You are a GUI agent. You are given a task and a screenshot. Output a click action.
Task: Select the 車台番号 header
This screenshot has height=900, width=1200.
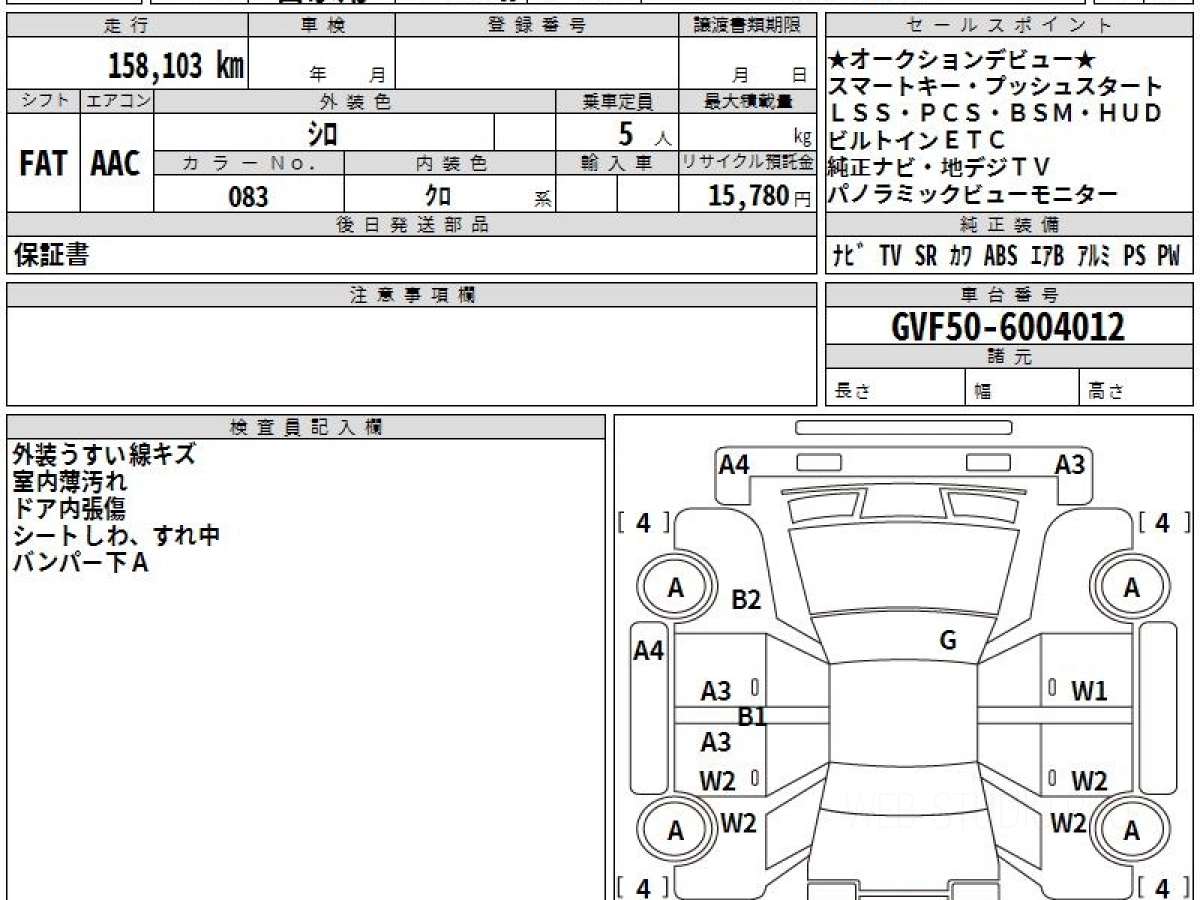(1009, 295)
